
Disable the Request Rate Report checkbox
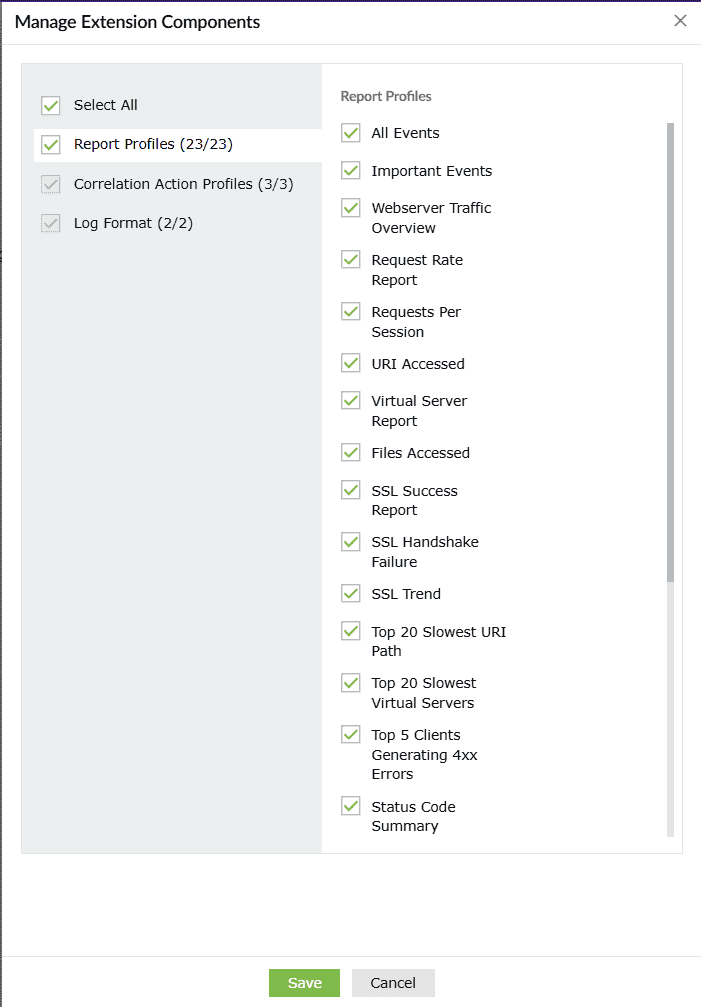tap(351, 260)
